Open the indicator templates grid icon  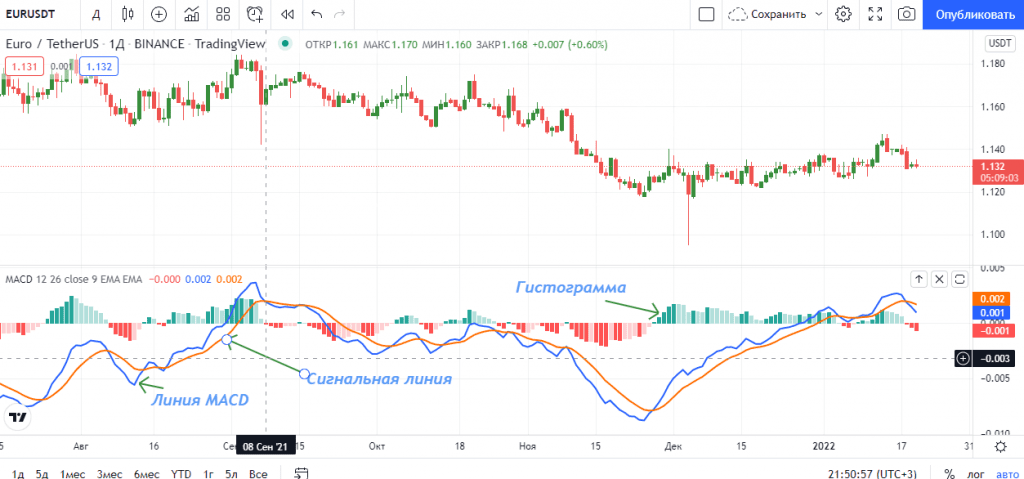tap(224, 14)
